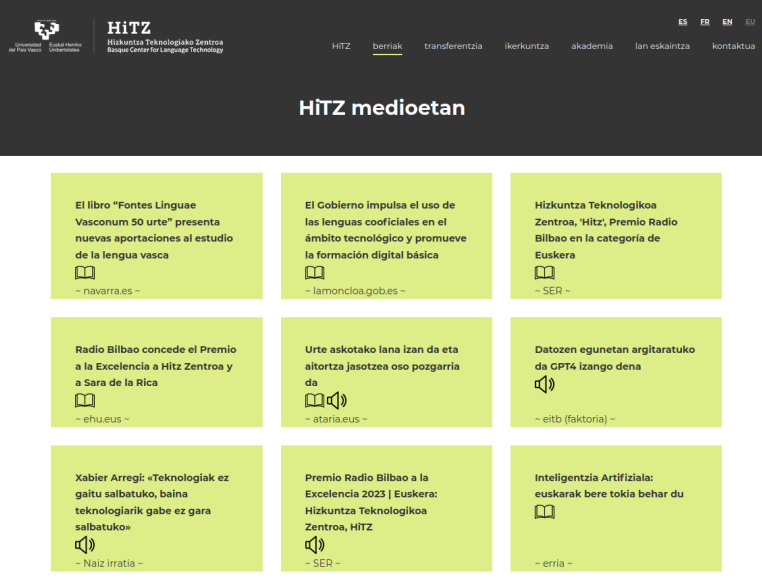The height and width of the screenshot is (580, 762).
Task: Click the "~ erria ~" source label
Action: [x=553, y=563]
